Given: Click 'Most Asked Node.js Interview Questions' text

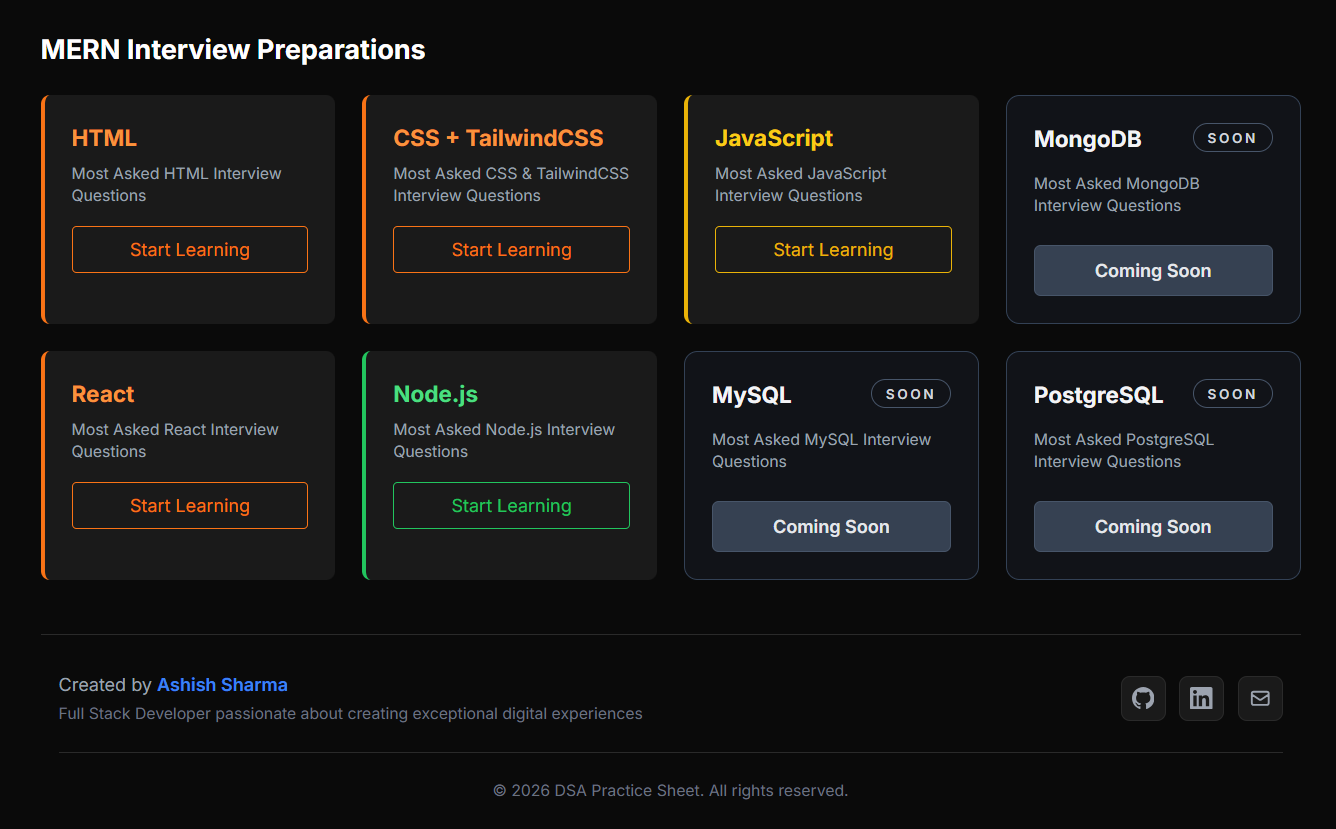Looking at the screenshot, I should click(504, 440).
